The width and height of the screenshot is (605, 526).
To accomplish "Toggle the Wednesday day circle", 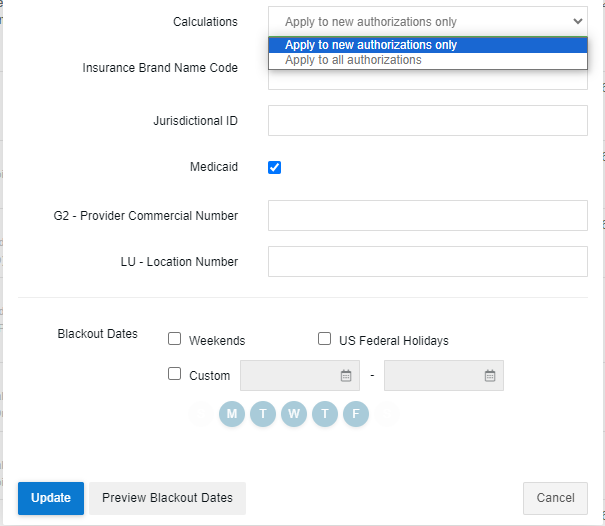I will (x=294, y=414).
